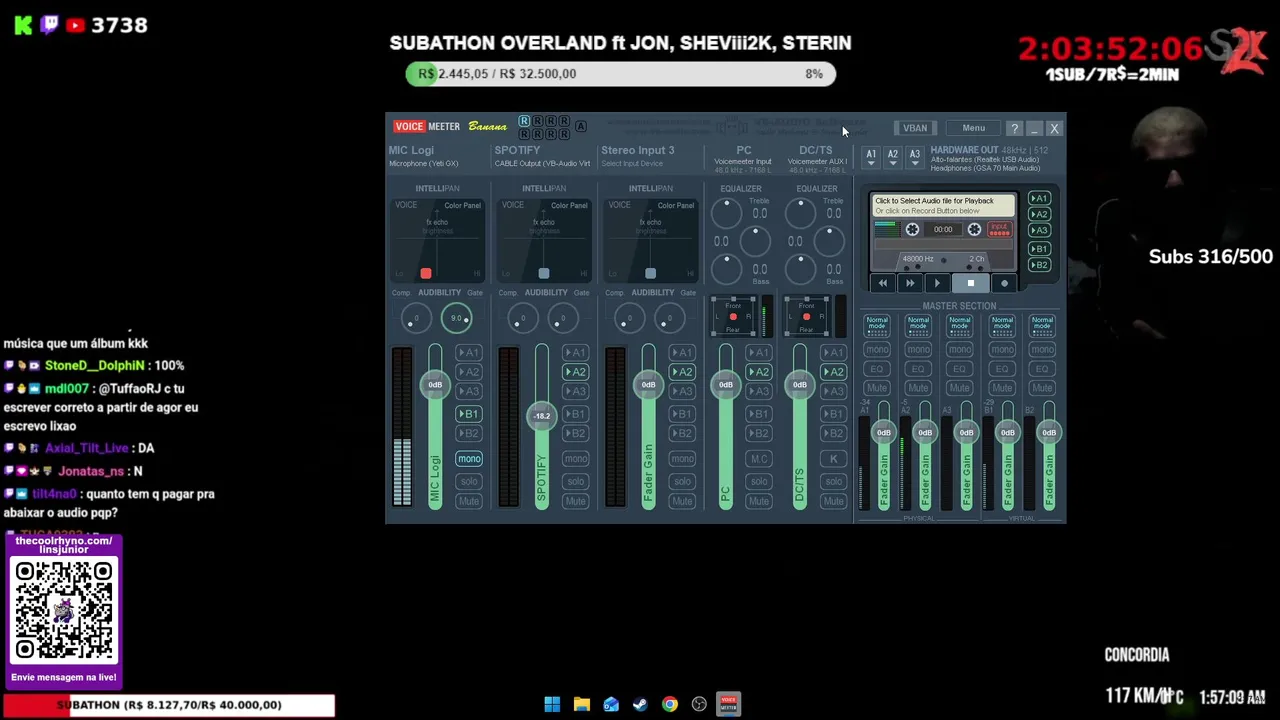Route cassette to A2 bus
1280x720 pixels.
(x=1039, y=214)
